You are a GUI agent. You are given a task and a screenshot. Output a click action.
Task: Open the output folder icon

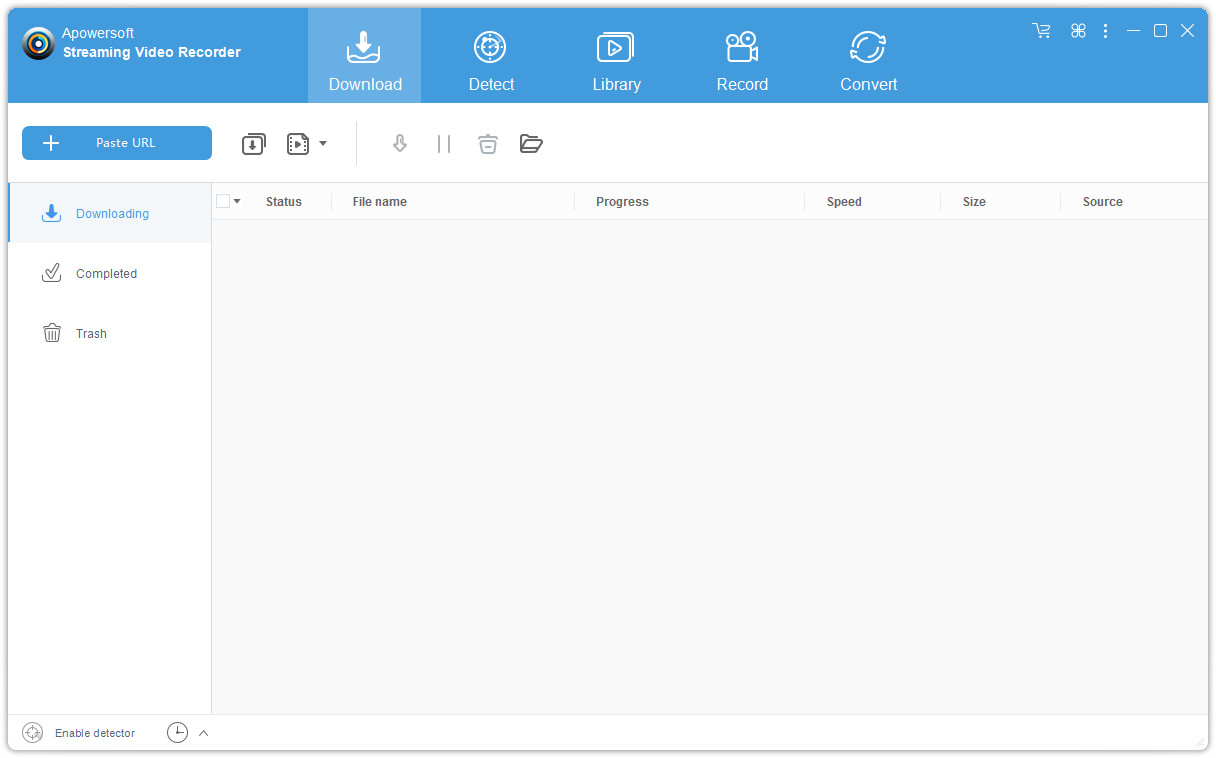(x=531, y=144)
